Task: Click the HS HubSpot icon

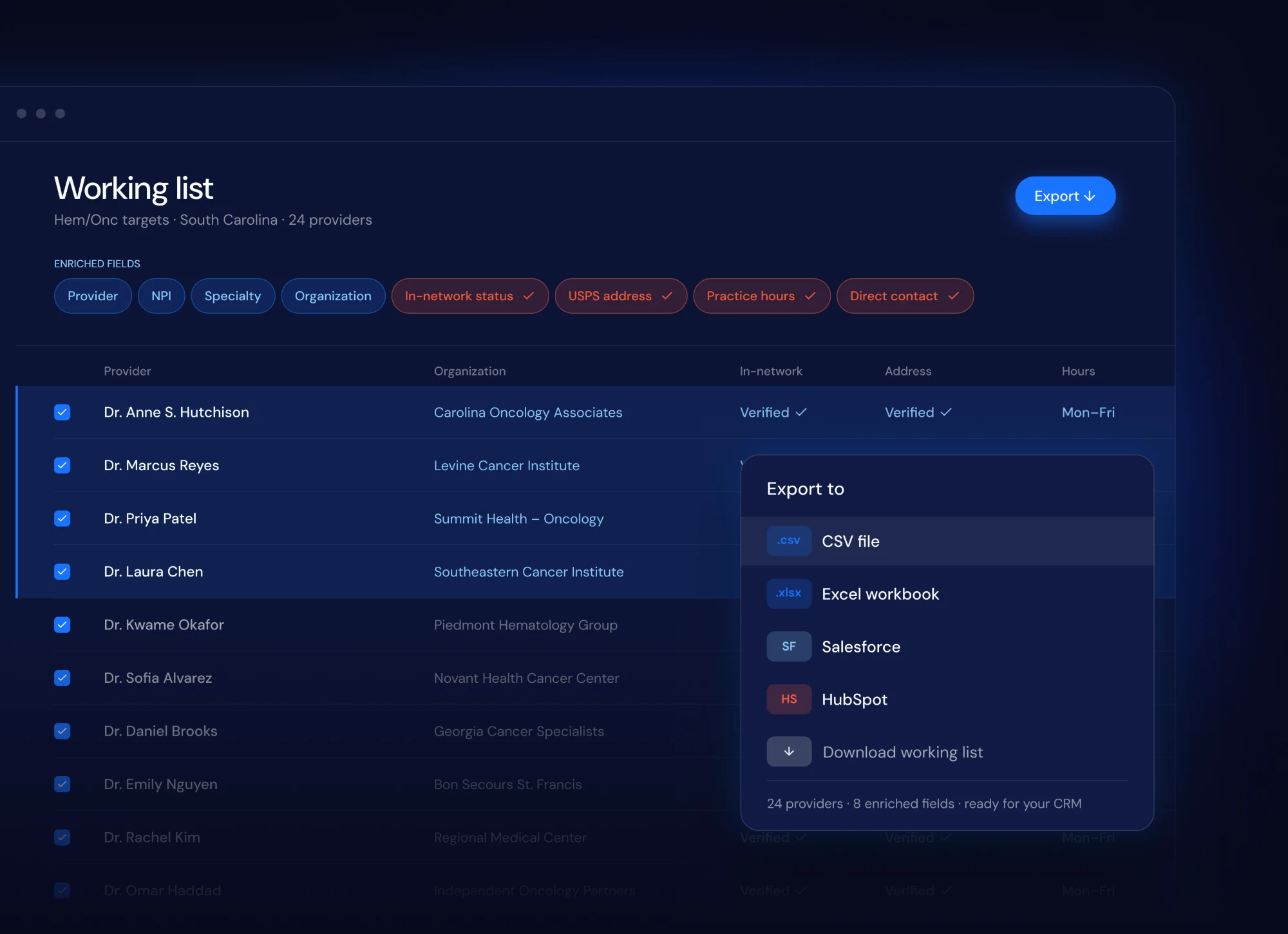Action: point(789,700)
